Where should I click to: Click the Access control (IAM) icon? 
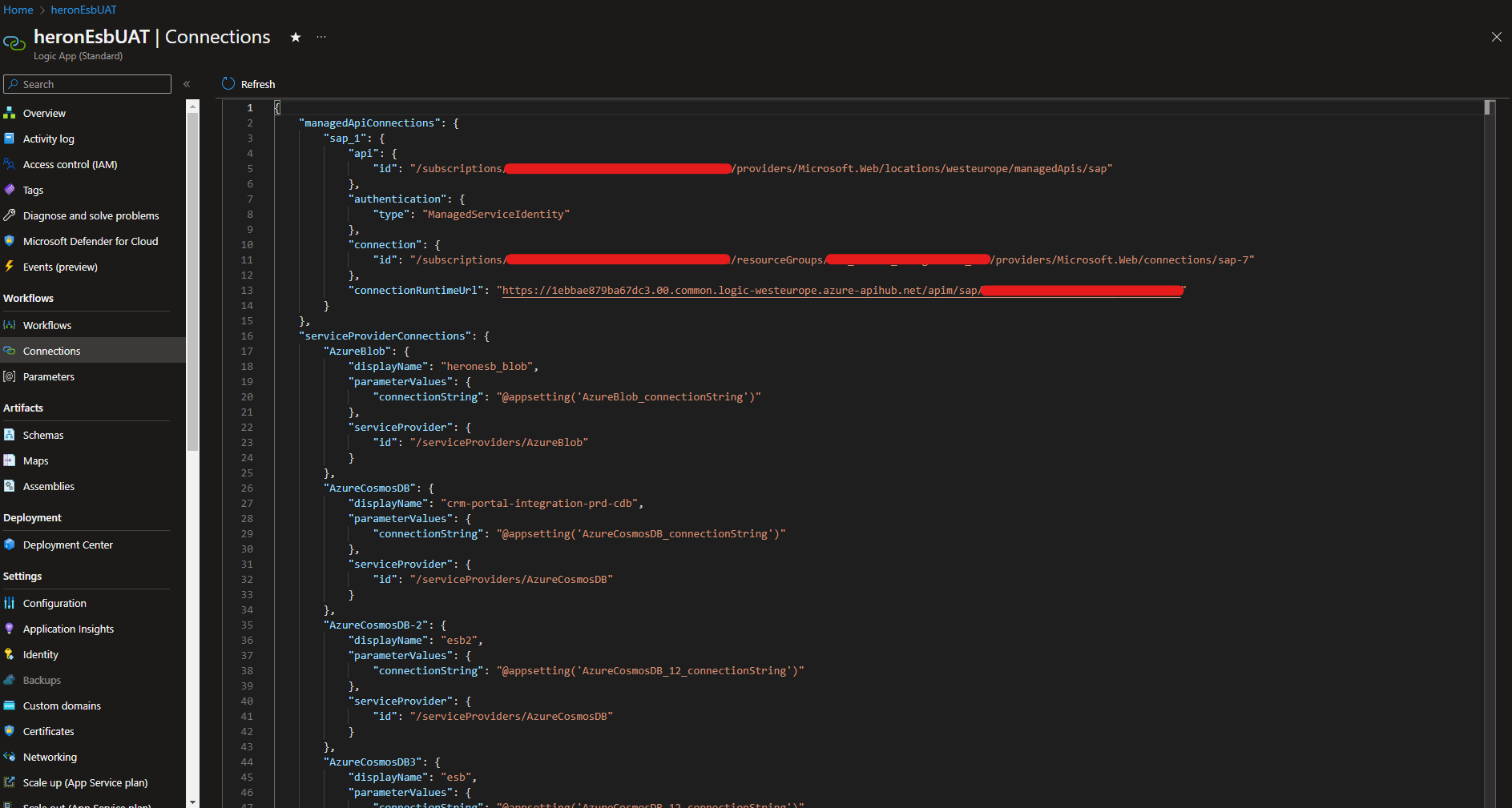point(10,164)
